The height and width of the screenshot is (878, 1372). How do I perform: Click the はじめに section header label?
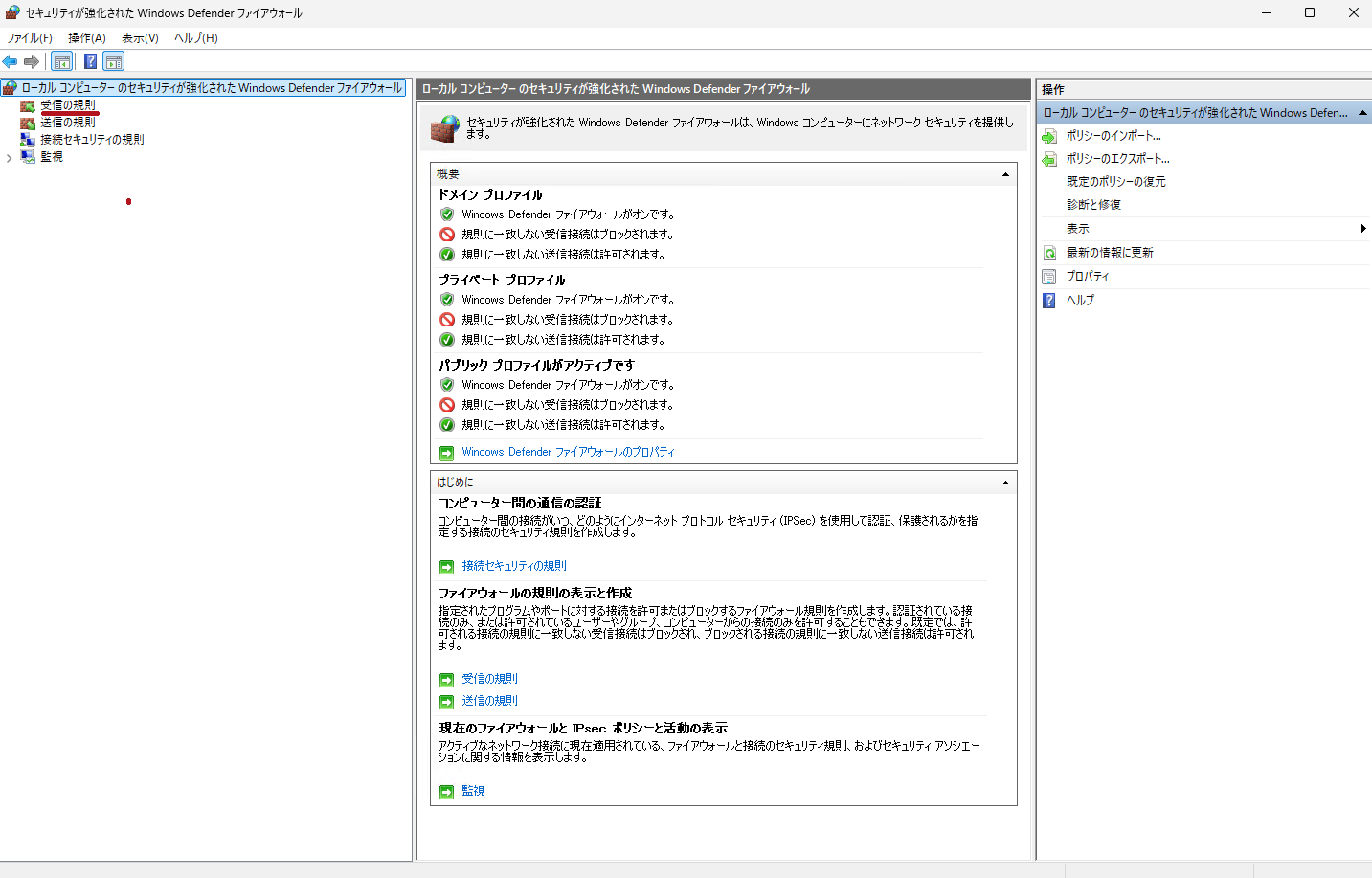[x=455, y=483]
